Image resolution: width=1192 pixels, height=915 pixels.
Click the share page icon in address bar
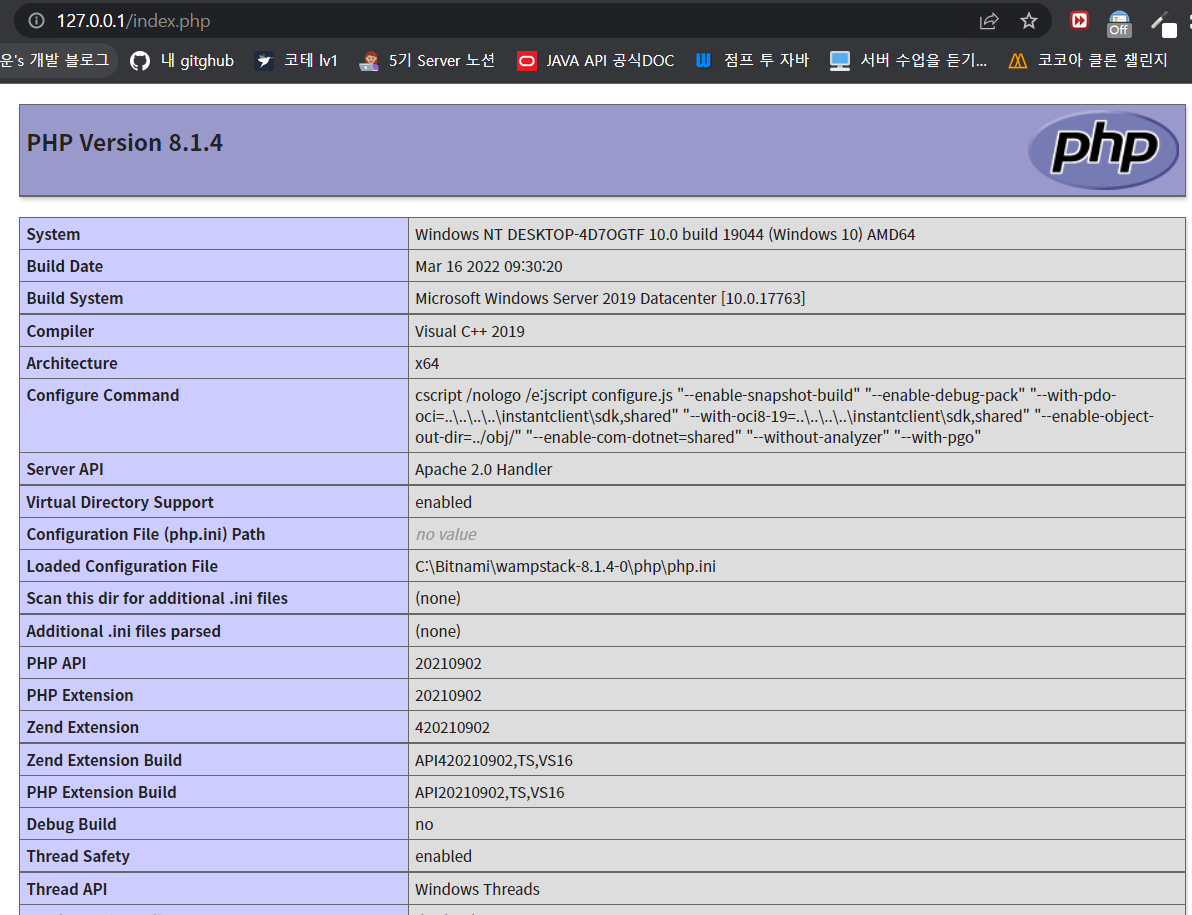pos(988,21)
